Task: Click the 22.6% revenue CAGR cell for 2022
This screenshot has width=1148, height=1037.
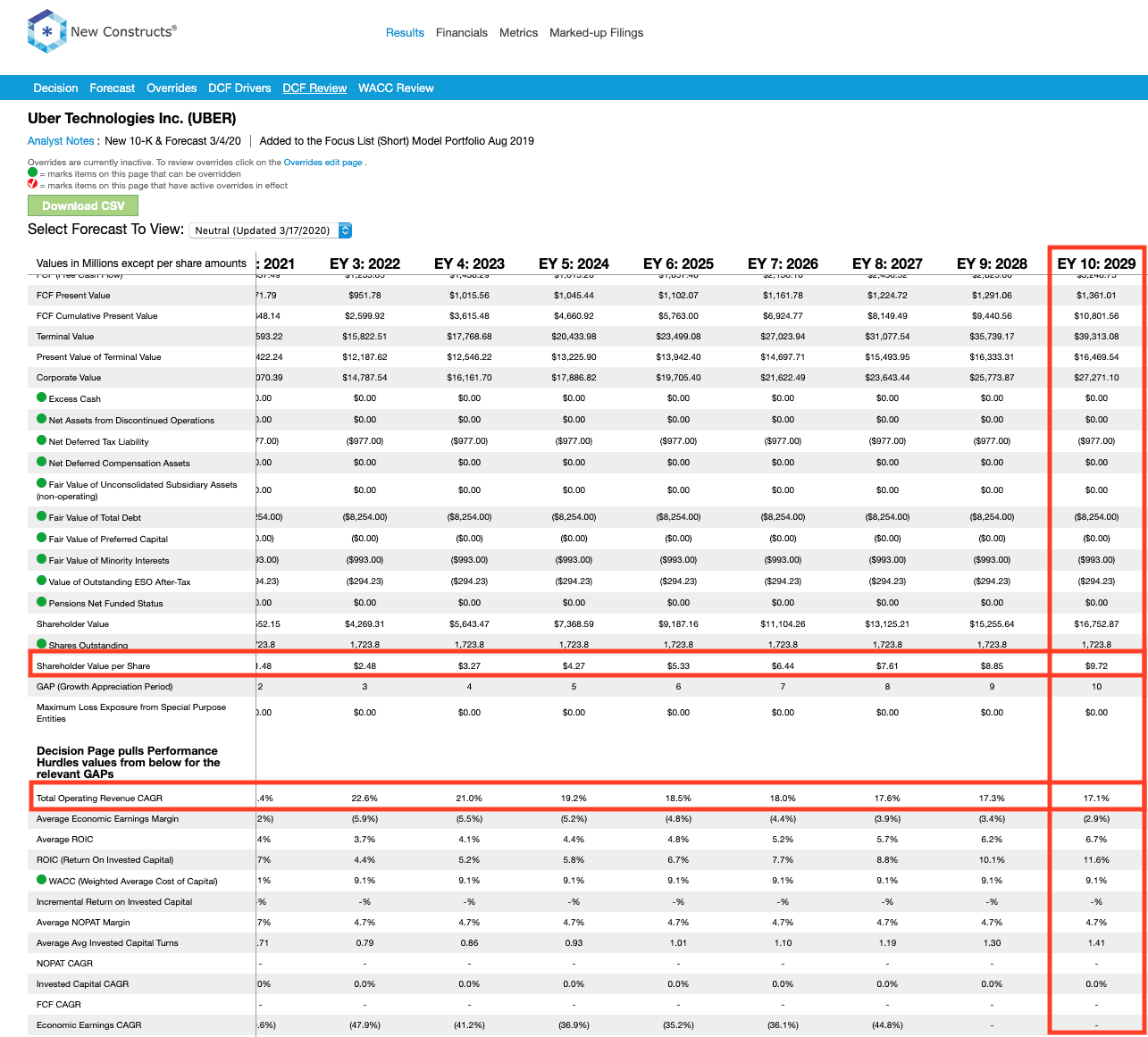Action: [x=365, y=798]
